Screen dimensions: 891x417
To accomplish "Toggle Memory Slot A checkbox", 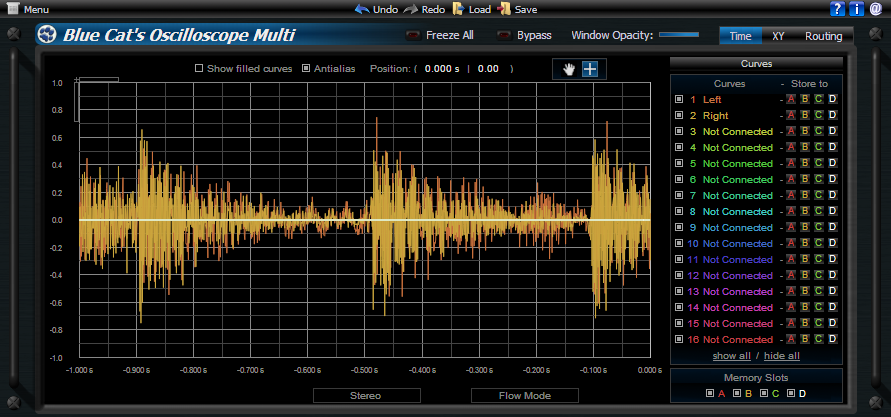I will 707,393.
